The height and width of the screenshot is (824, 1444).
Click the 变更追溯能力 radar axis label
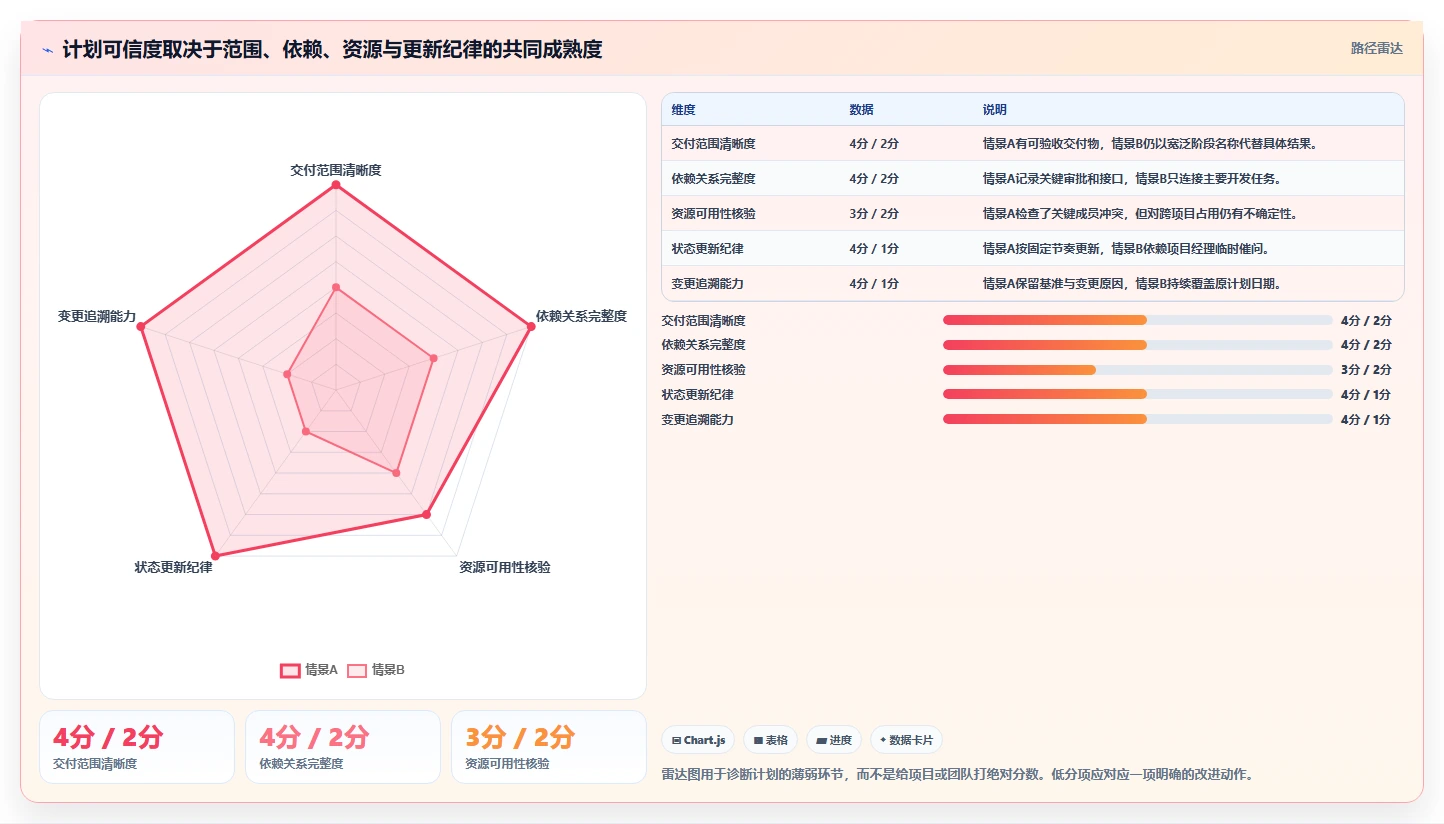[x=97, y=316]
